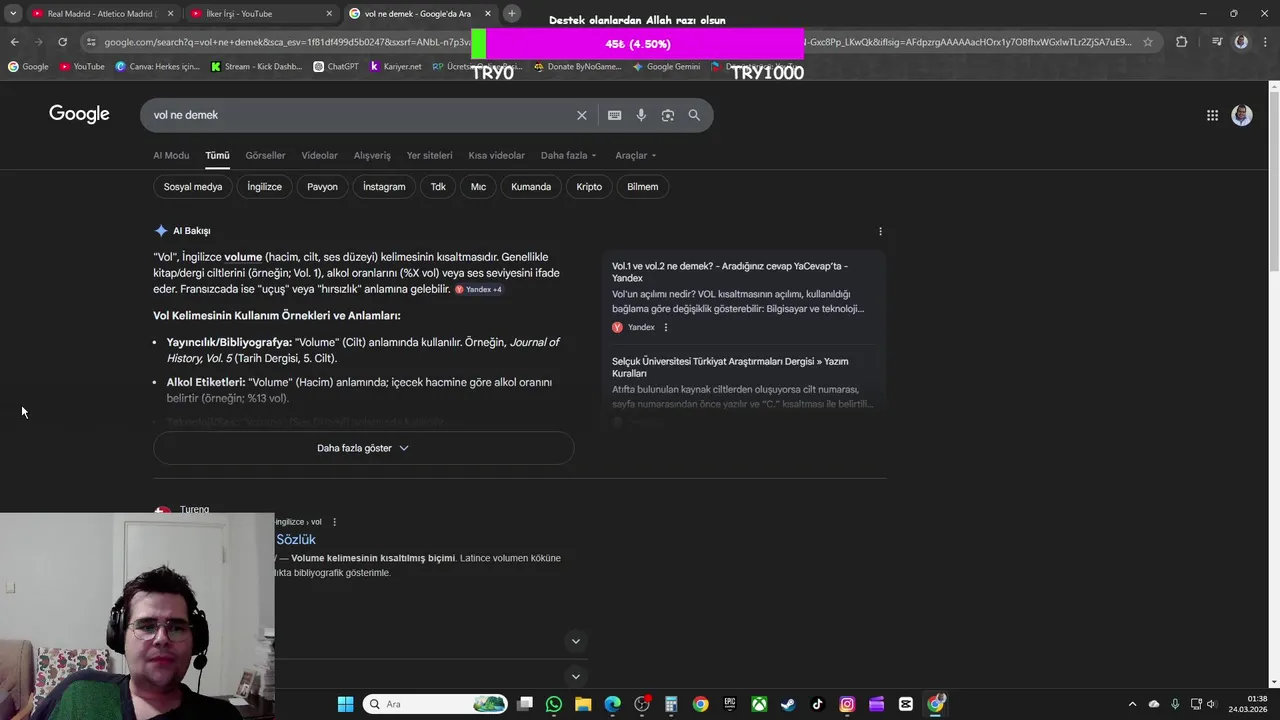Screen dimensions: 1280x720
Task: Open Epic Games Launcher from the taskbar
Action: point(730,704)
